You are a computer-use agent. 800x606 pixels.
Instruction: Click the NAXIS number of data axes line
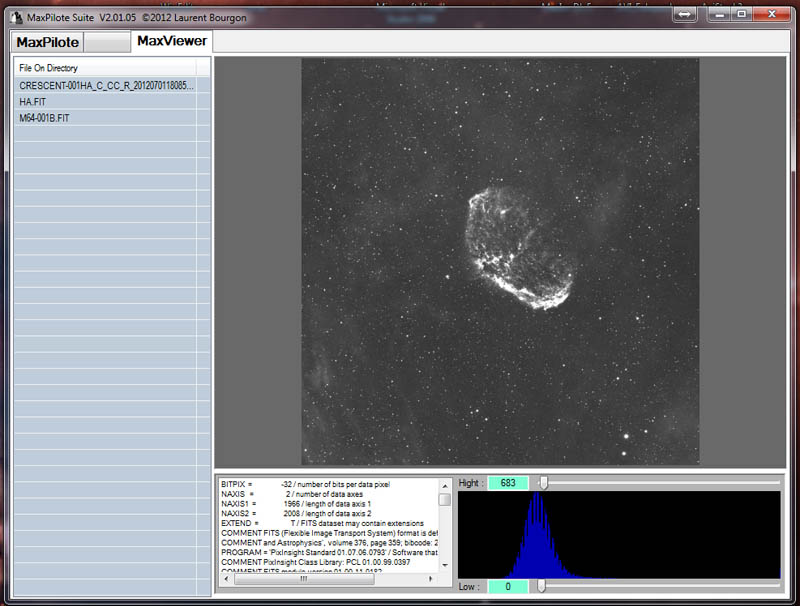(292, 494)
